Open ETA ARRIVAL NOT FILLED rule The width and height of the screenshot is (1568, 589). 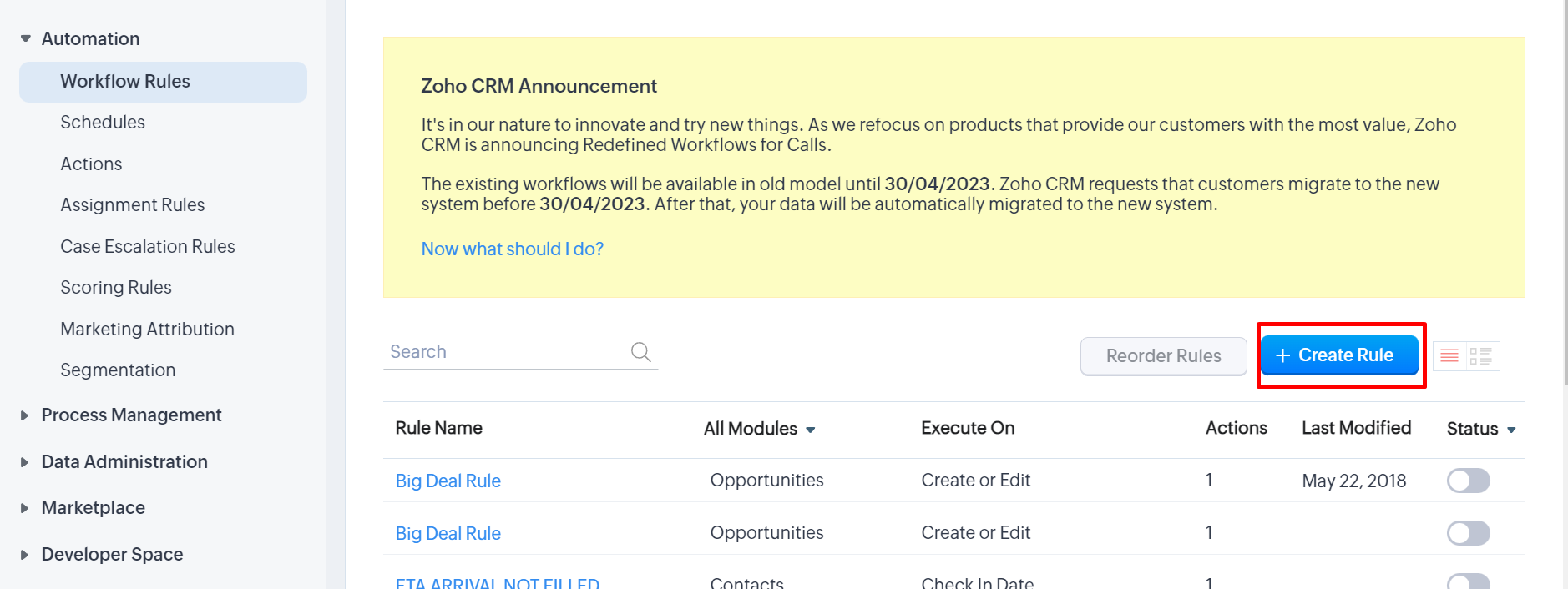pyautogui.click(x=498, y=582)
